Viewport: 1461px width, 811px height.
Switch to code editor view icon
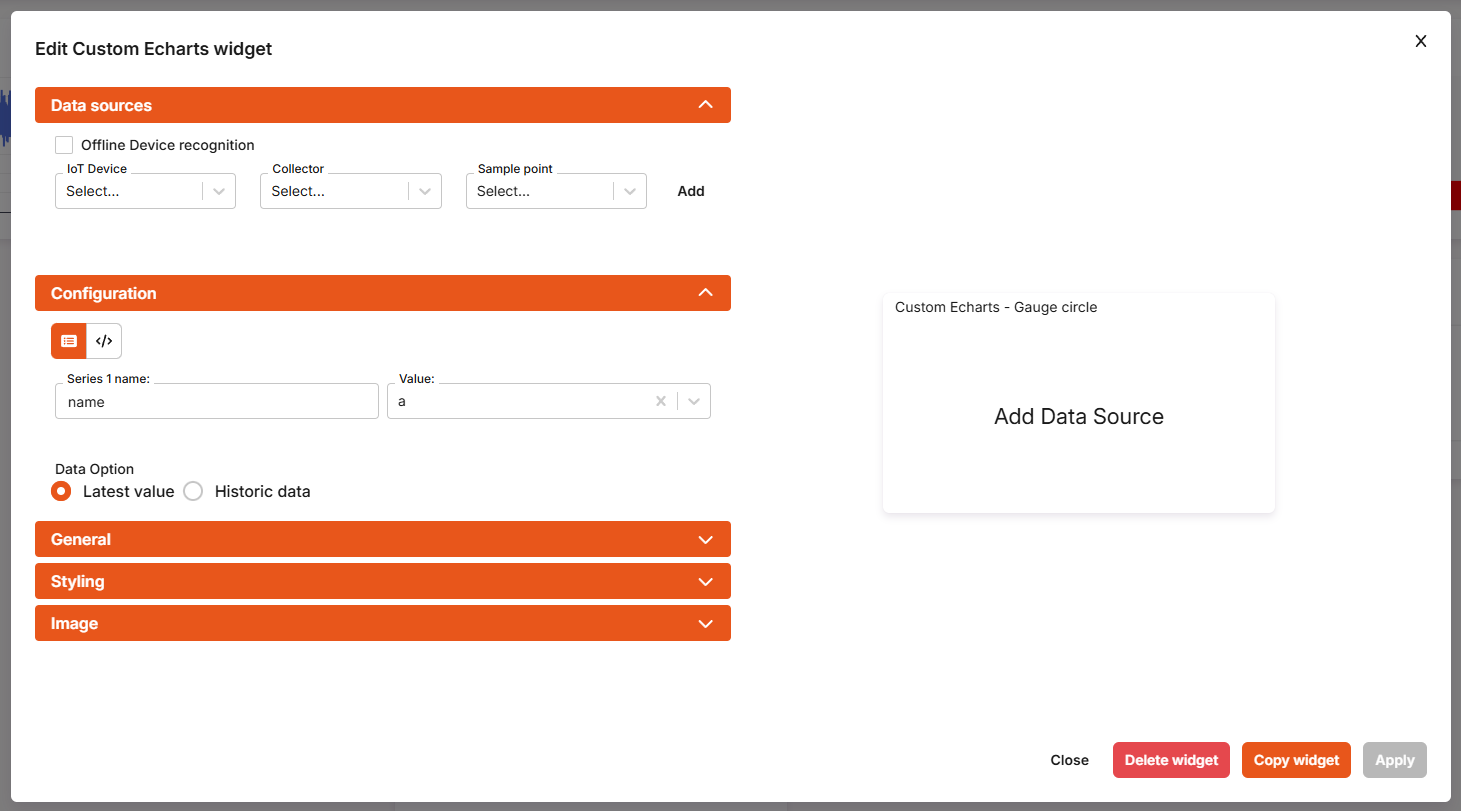[x=104, y=341]
